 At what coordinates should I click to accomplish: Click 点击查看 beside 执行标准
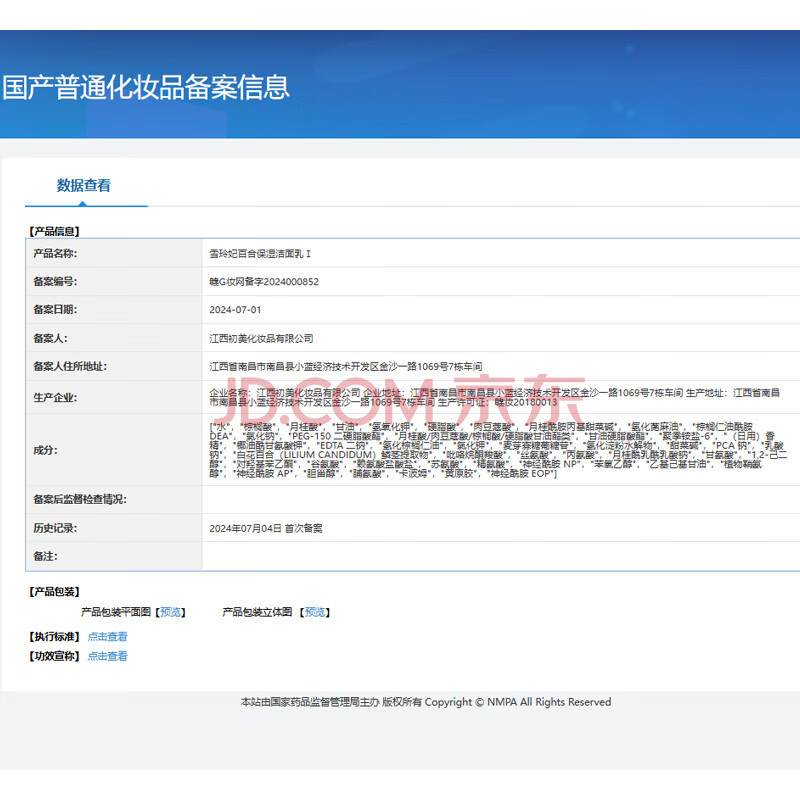[107, 636]
